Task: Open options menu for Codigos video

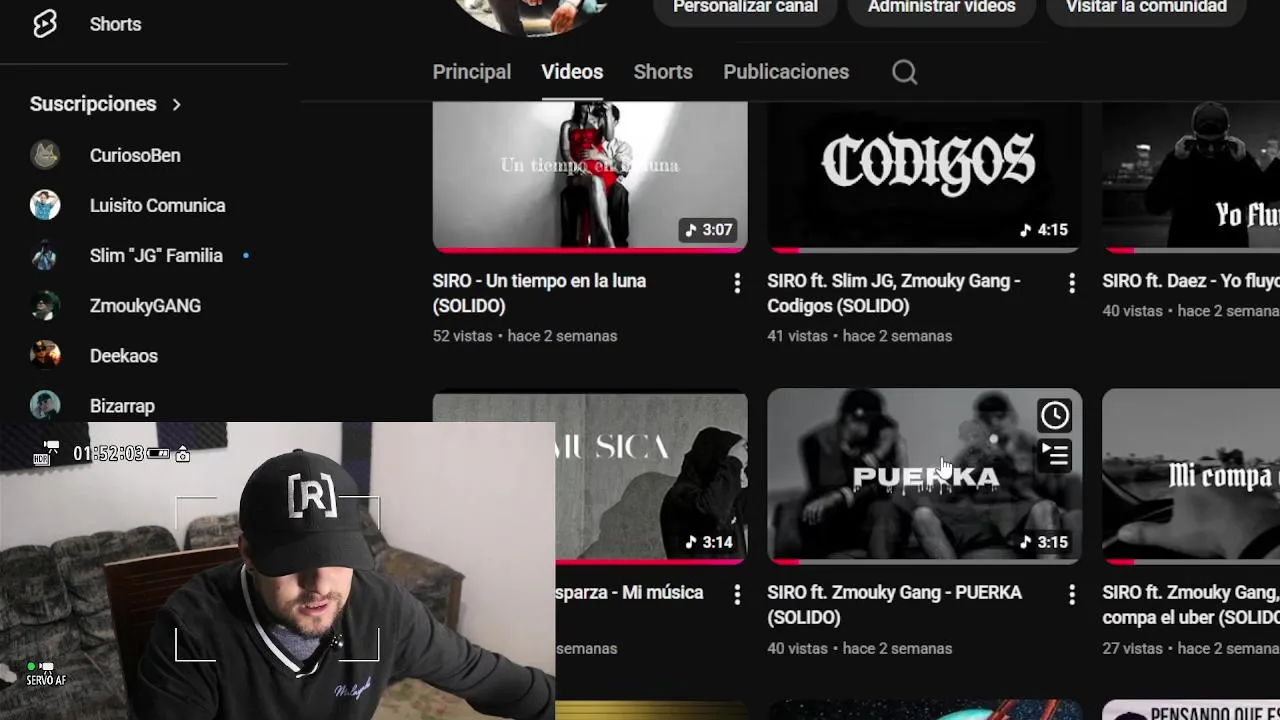Action: click(x=1072, y=284)
